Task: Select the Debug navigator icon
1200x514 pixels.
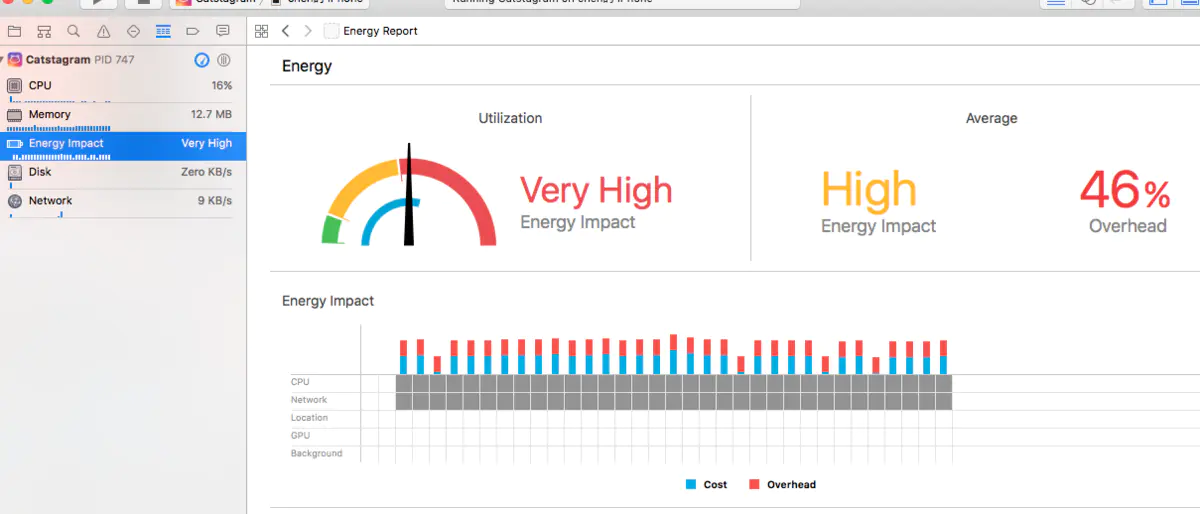Action: pyautogui.click(x=163, y=31)
